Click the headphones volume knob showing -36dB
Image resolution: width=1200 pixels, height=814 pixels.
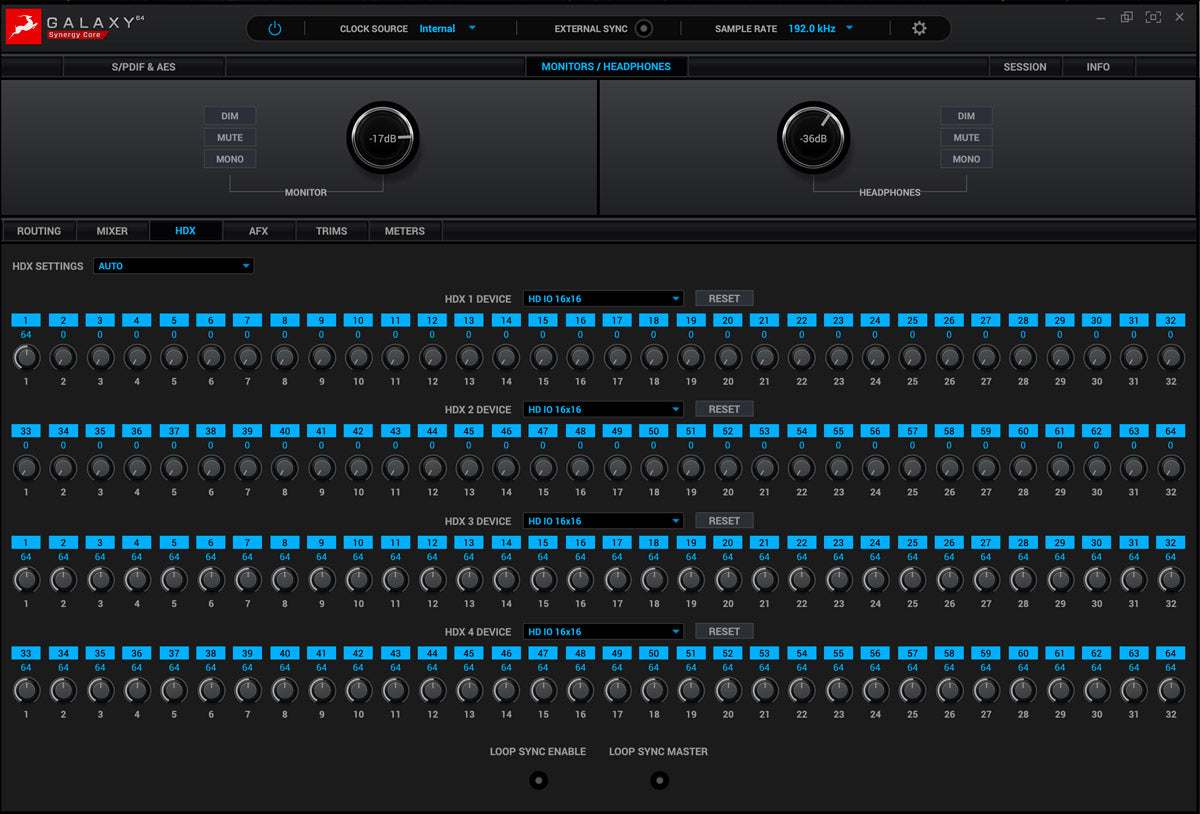pyautogui.click(x=813, y=138)
